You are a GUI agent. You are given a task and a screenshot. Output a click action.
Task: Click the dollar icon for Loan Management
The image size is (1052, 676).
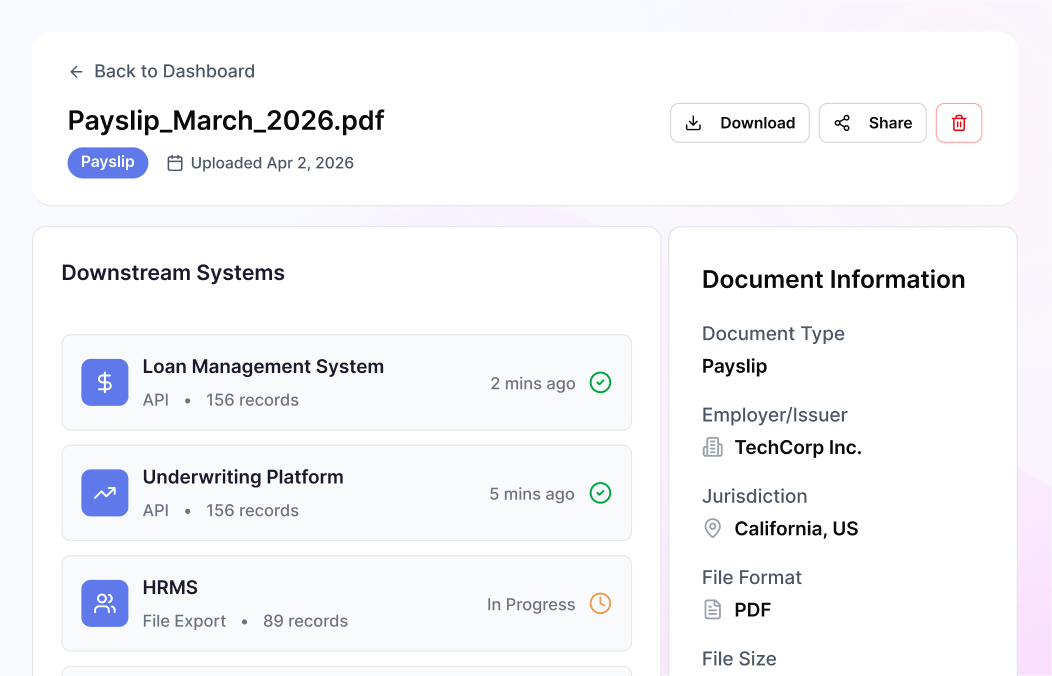click(x=105, y=382)
